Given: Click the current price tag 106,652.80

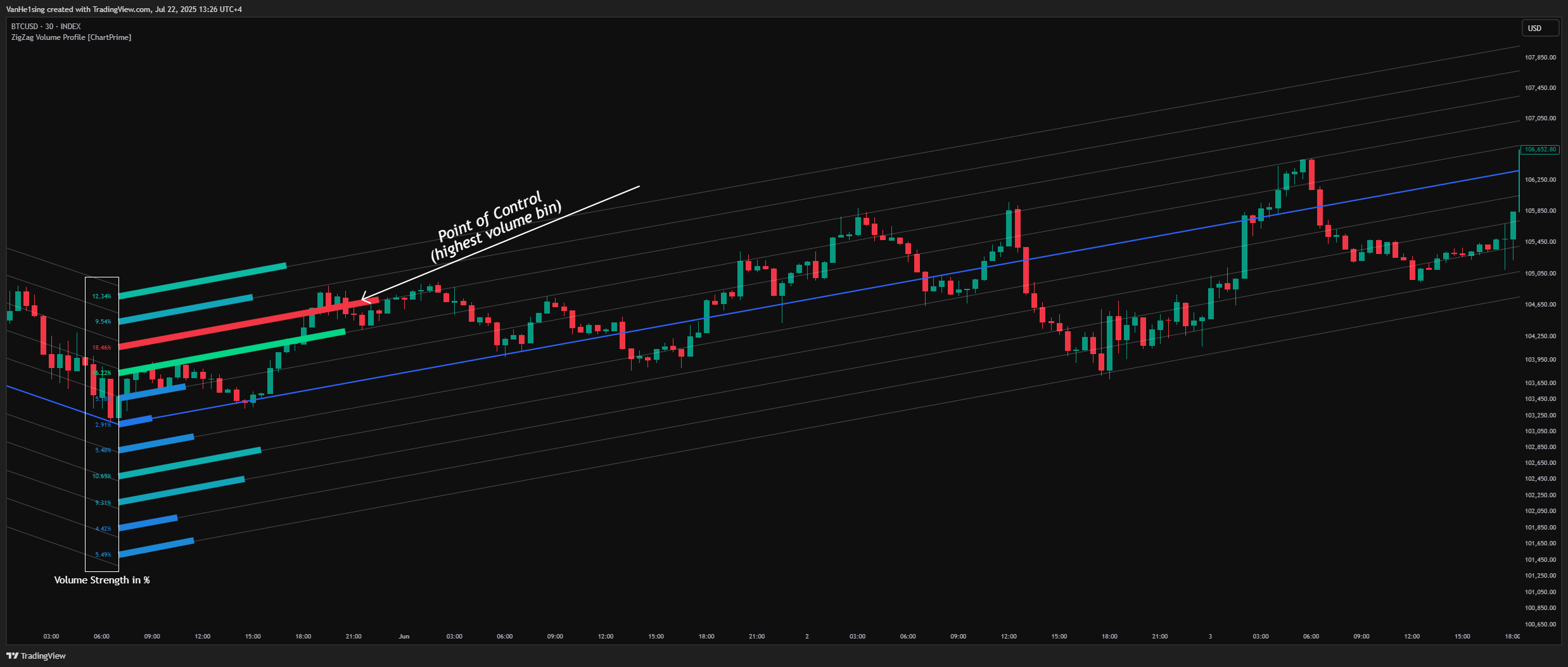Looking at the screenshot, I should coord(1540,149).
